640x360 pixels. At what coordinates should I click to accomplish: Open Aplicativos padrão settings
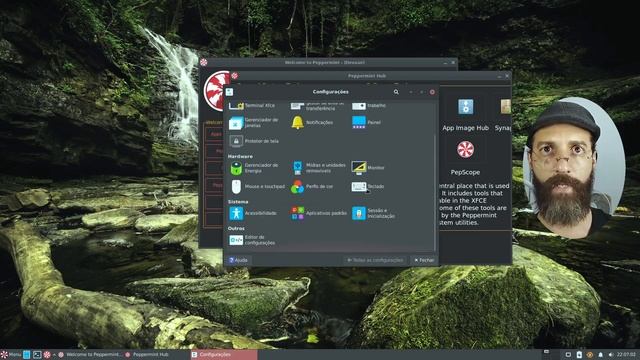(319, 213)
